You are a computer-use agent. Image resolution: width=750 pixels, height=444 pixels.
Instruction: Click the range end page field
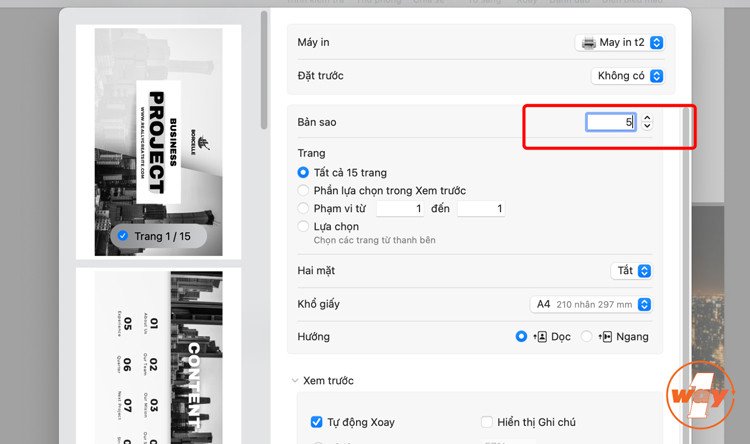[x=481, y=209]
